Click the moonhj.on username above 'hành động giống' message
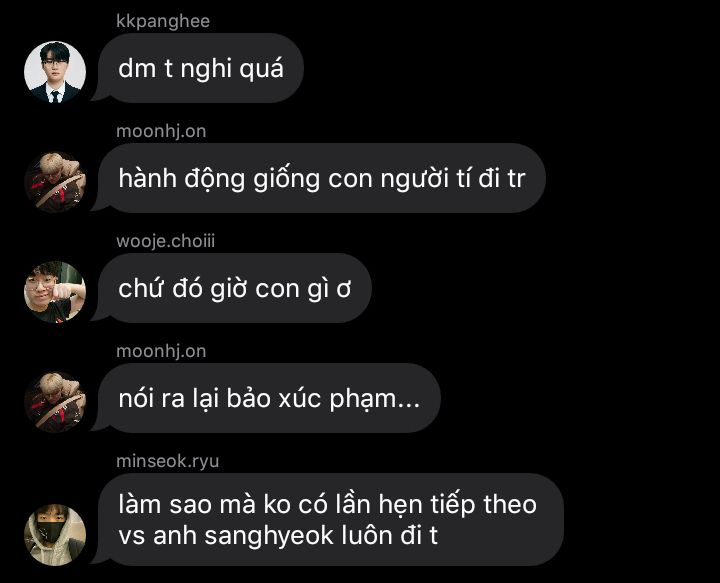Image resolution: width=720 pixels, height=583 pixels. tap(161, 131)
